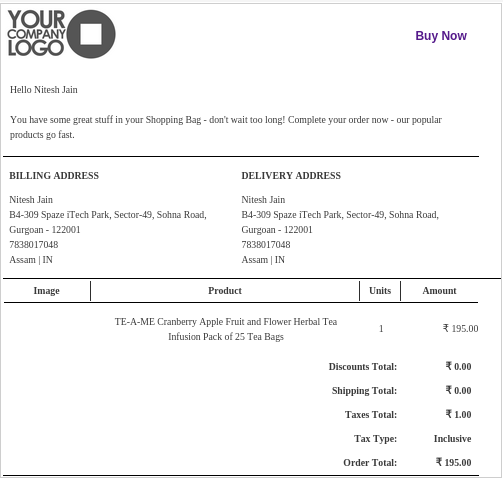The image size is (503, 478).
Task: Click the DELIVERY ADDRESS heading
Action: pos(291,176)
